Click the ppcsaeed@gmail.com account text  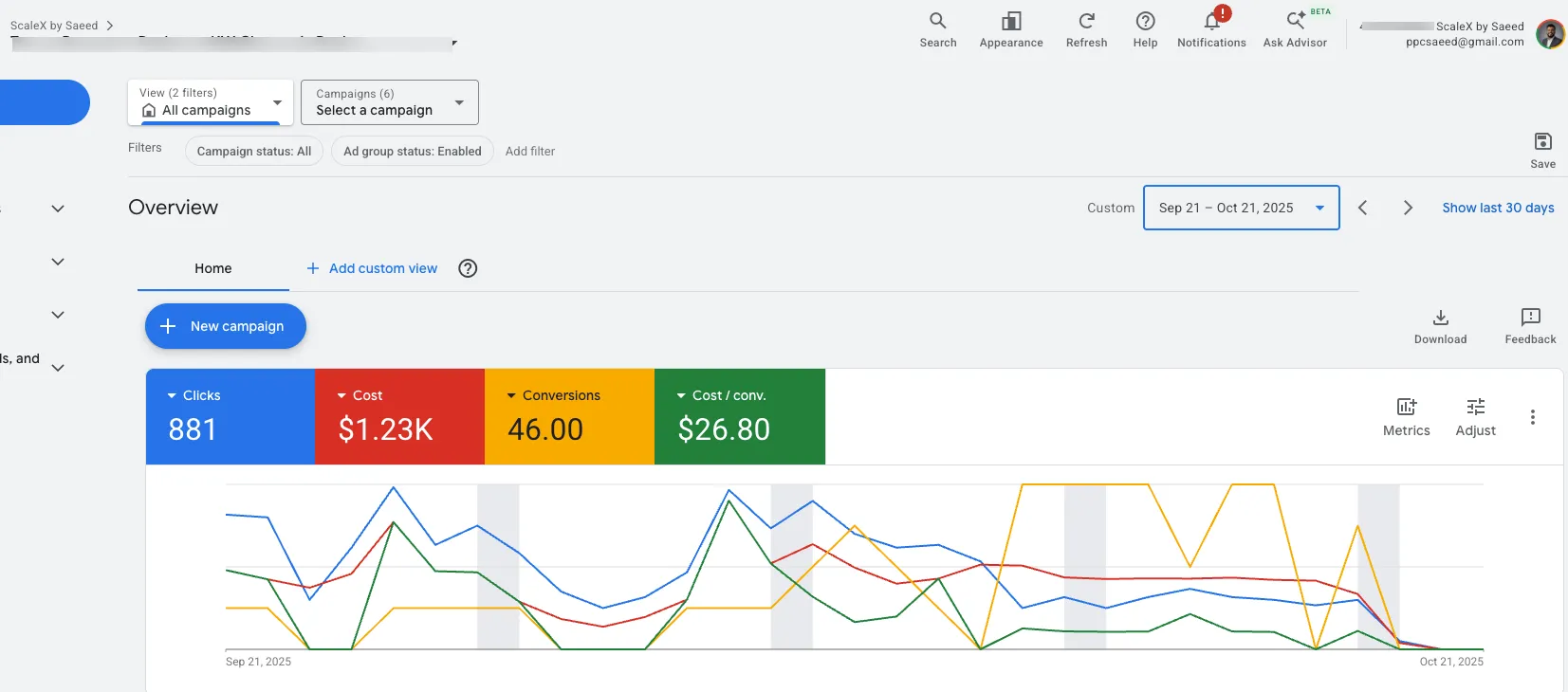coord(1465,42)
